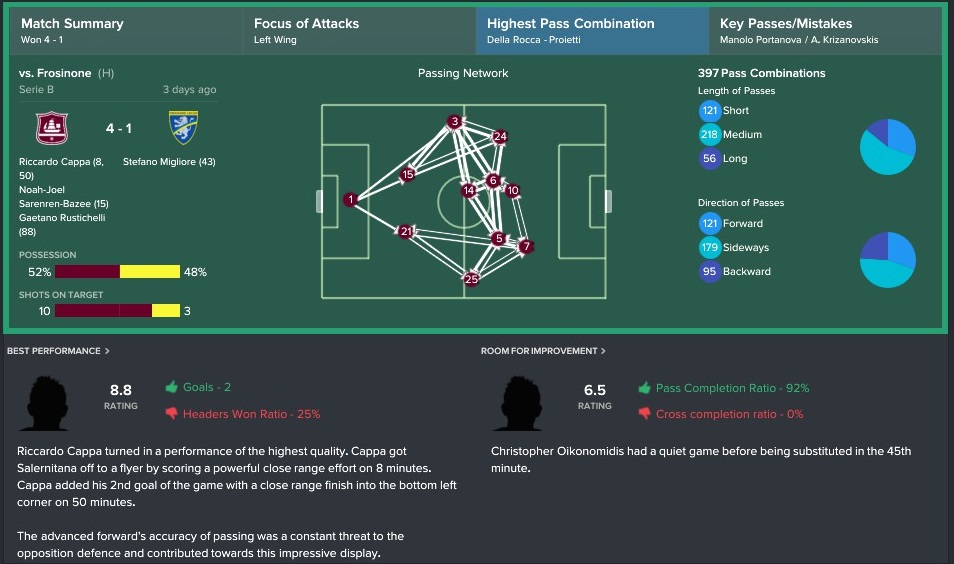The height and width of the screenshot is (564, 954).
Task: Click the red thumbs-down by Cross completion ratio
Action: [x=644, y=414]
